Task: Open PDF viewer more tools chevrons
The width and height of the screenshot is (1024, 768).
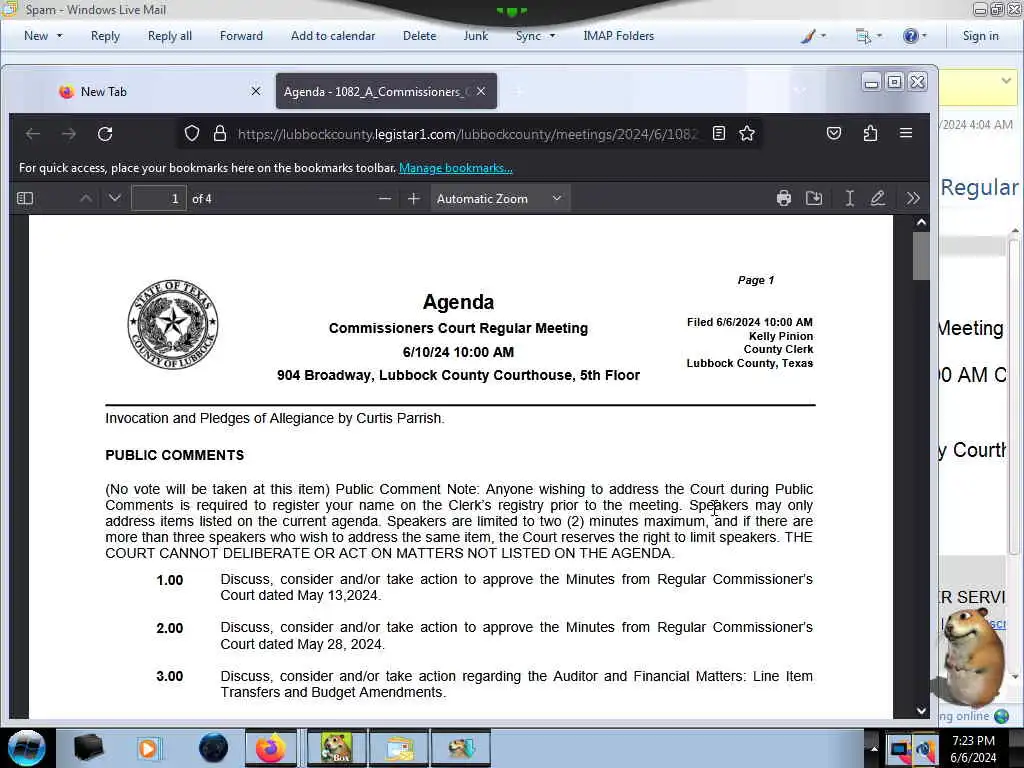Action: click(913, 198)
